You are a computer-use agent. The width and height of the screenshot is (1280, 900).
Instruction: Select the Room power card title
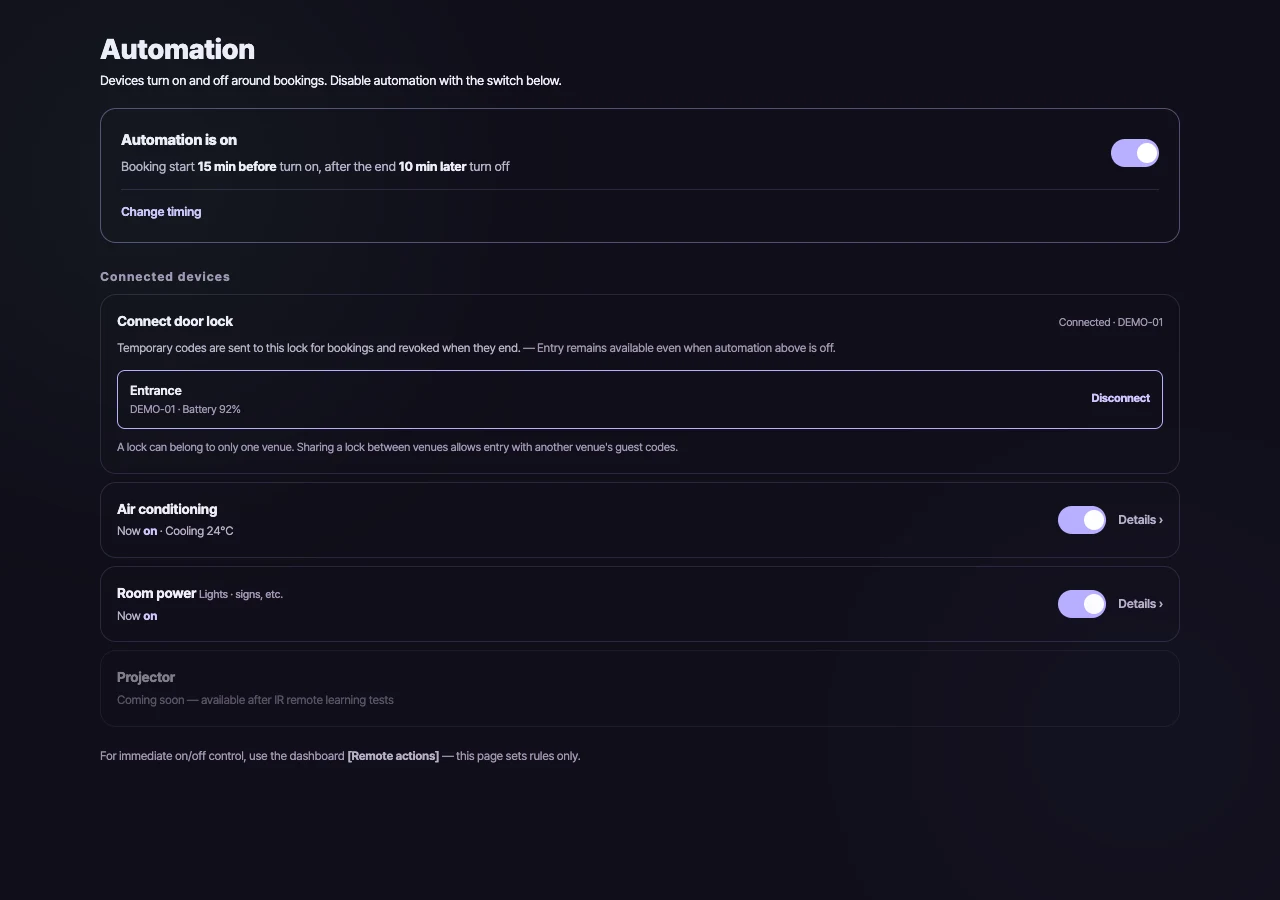156,593
